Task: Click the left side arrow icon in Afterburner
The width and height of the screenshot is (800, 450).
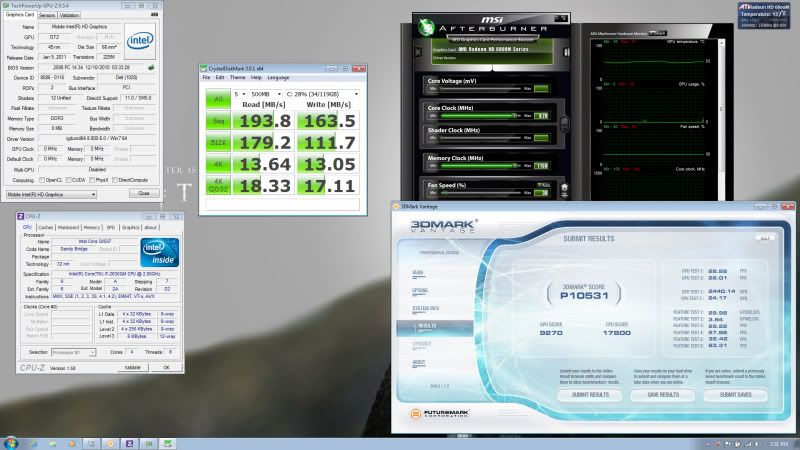Action: point(418,52)
